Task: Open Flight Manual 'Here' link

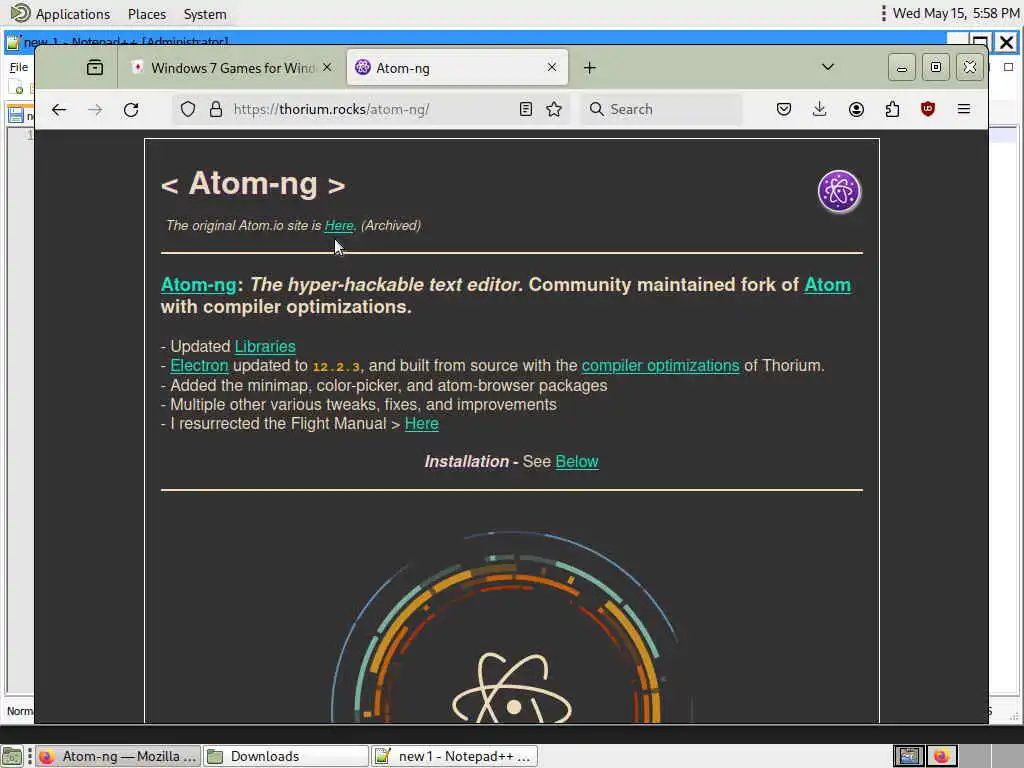Action: [x=422, y=424]
